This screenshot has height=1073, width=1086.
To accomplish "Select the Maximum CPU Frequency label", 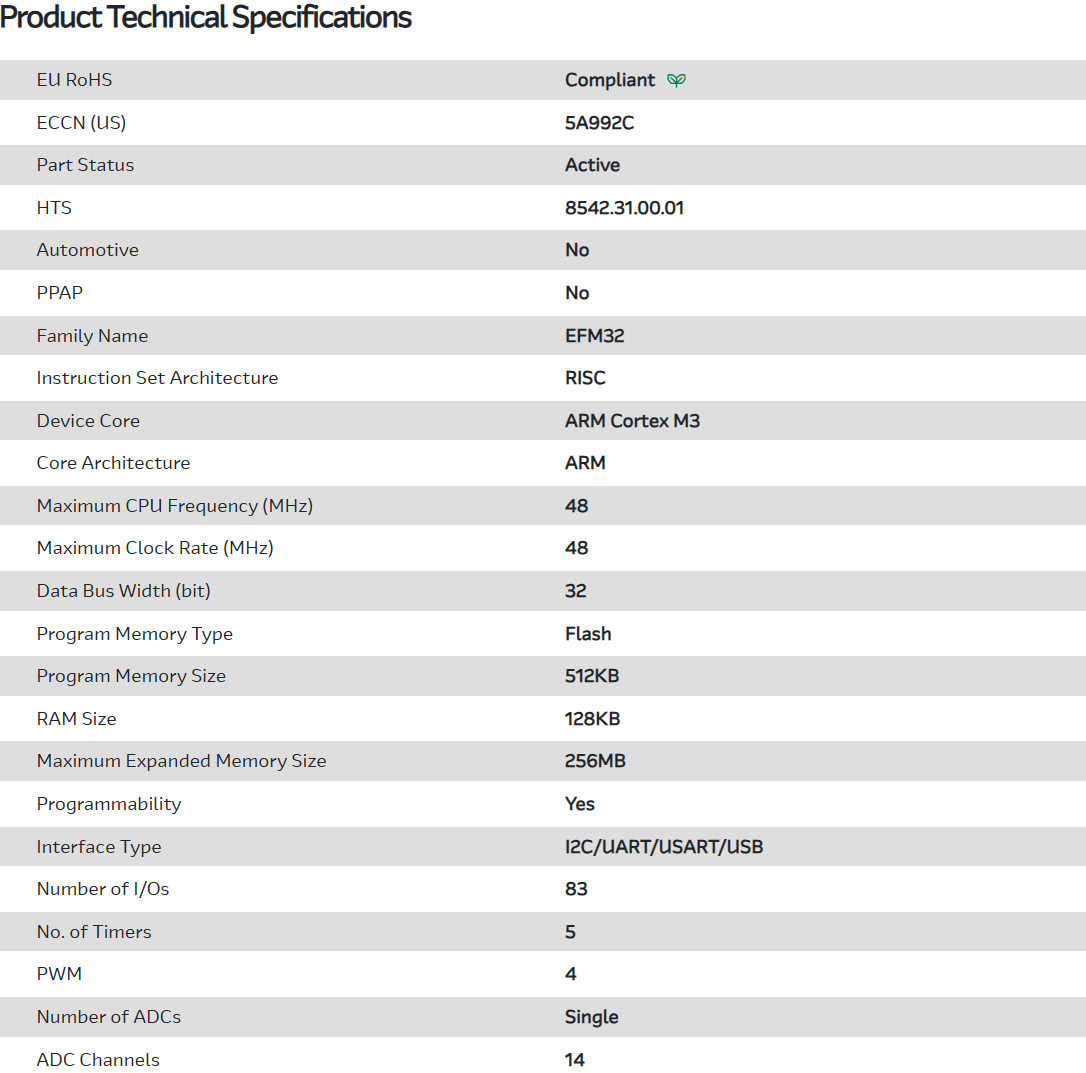I will click(175, 506).
